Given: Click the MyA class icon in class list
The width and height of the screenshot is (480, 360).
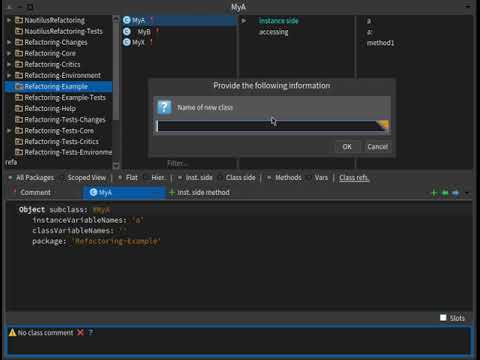Looking at the screenshot, I should coord(127,20).
